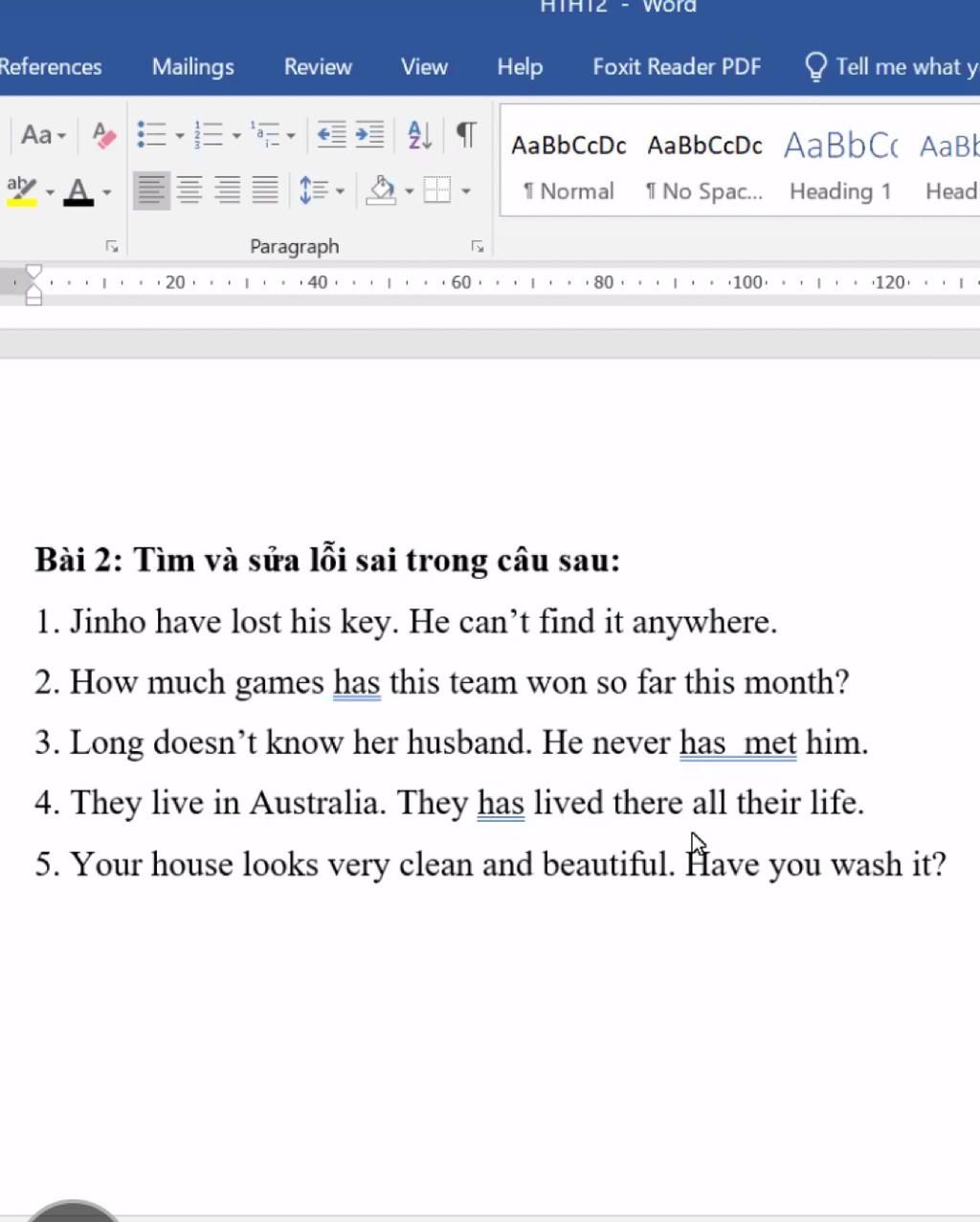Justify the paragraph text
980x1222 pixels.
265,190
